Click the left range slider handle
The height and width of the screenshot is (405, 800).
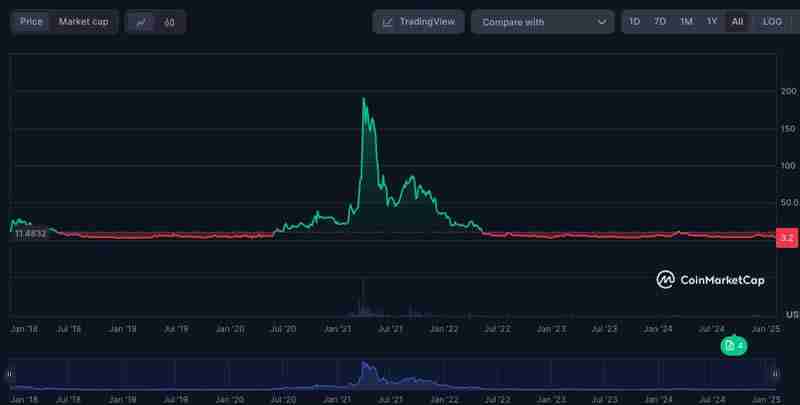[x=9, y=374]
